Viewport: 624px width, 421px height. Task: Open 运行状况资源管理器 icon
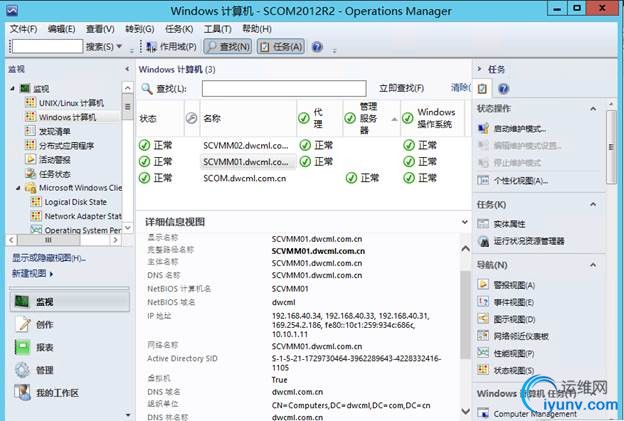point(483,241)
